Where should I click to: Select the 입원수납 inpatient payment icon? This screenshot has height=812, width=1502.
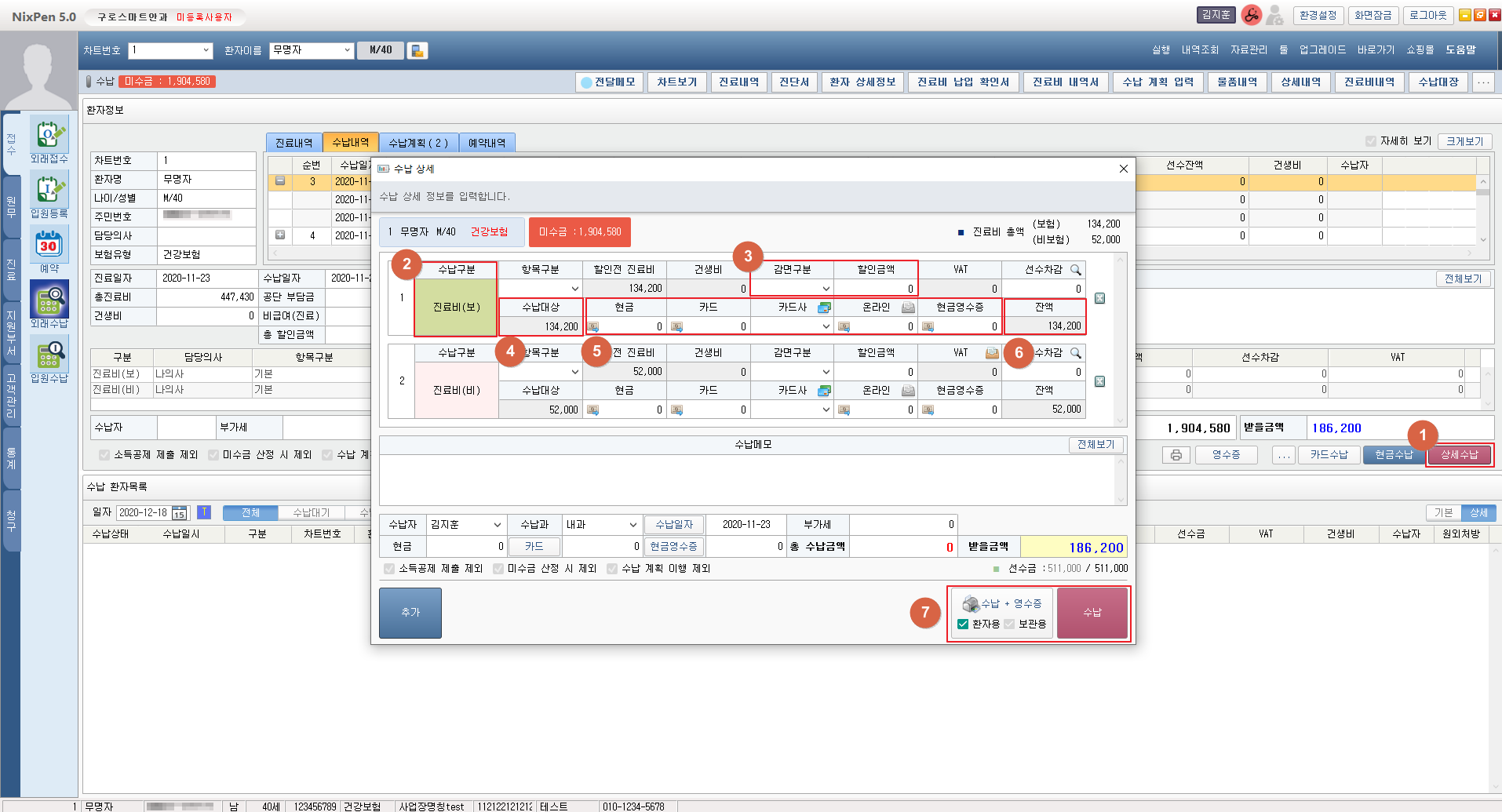tap(49, 356)
